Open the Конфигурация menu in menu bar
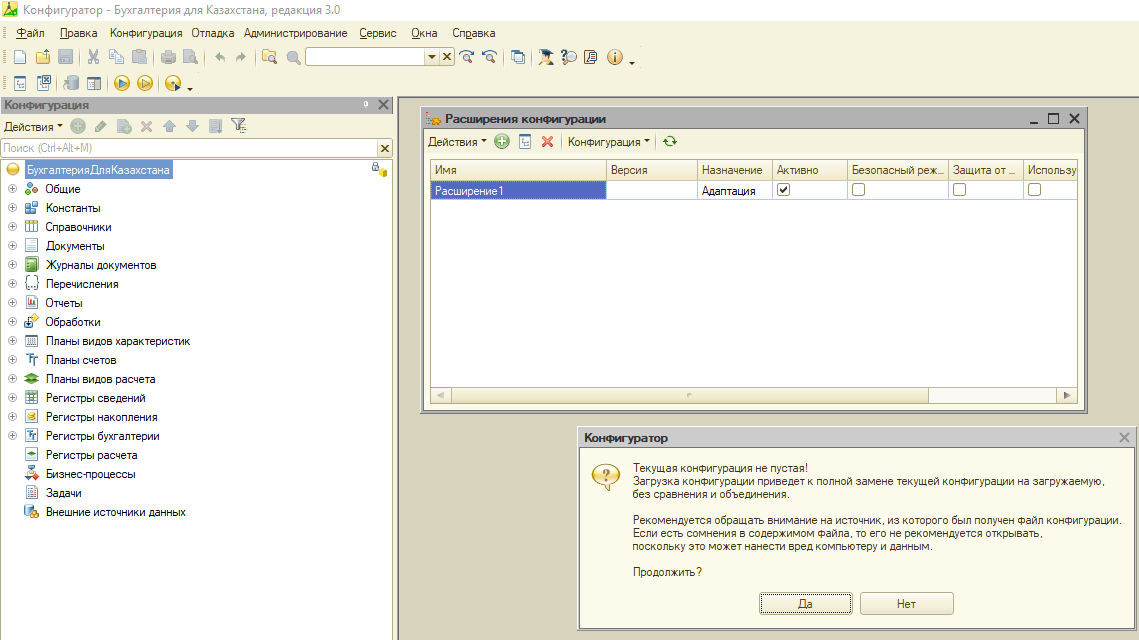 [x=146, y=33]
